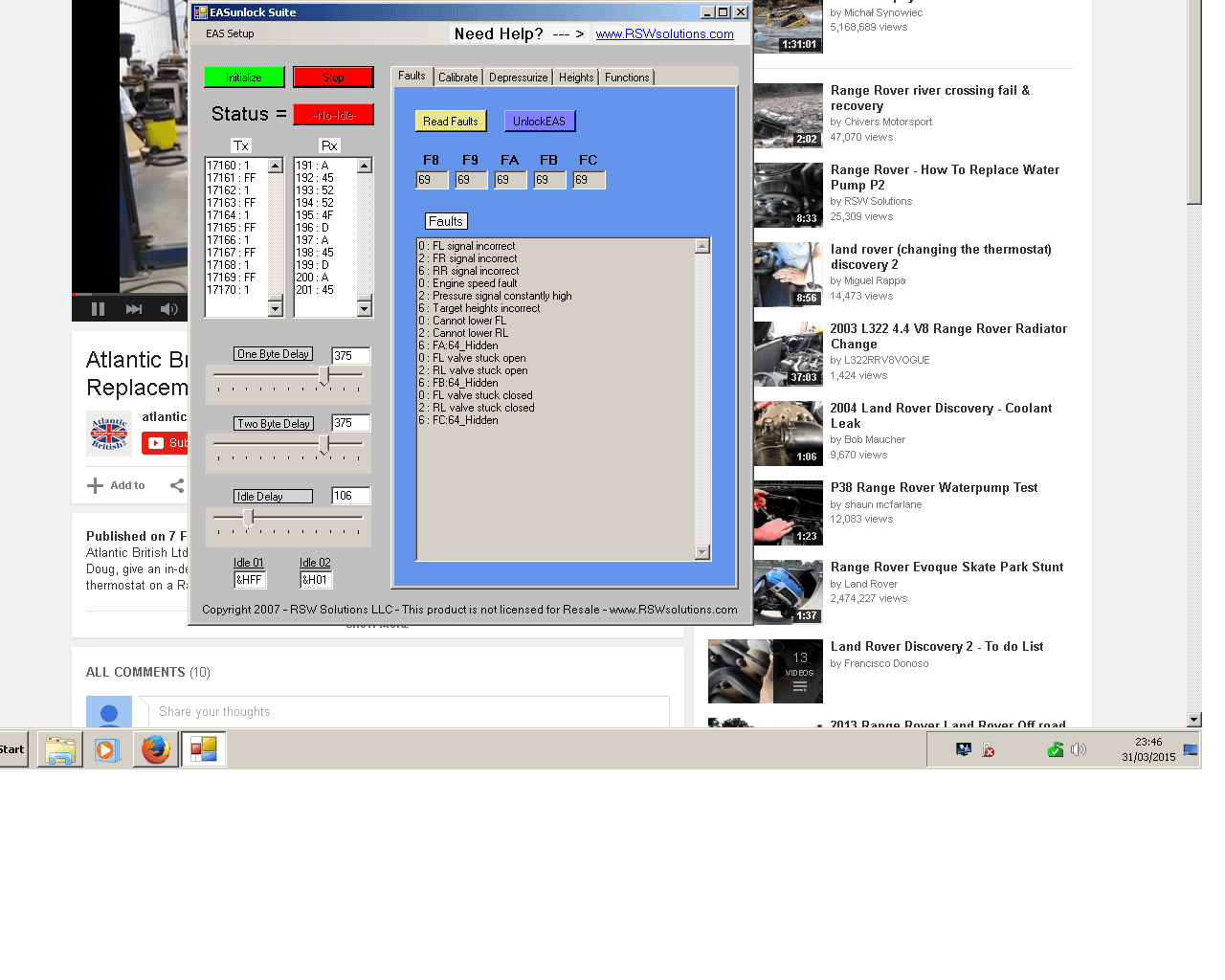
Task: Click the show desktop icon near clock
Action: [1191, 750]
